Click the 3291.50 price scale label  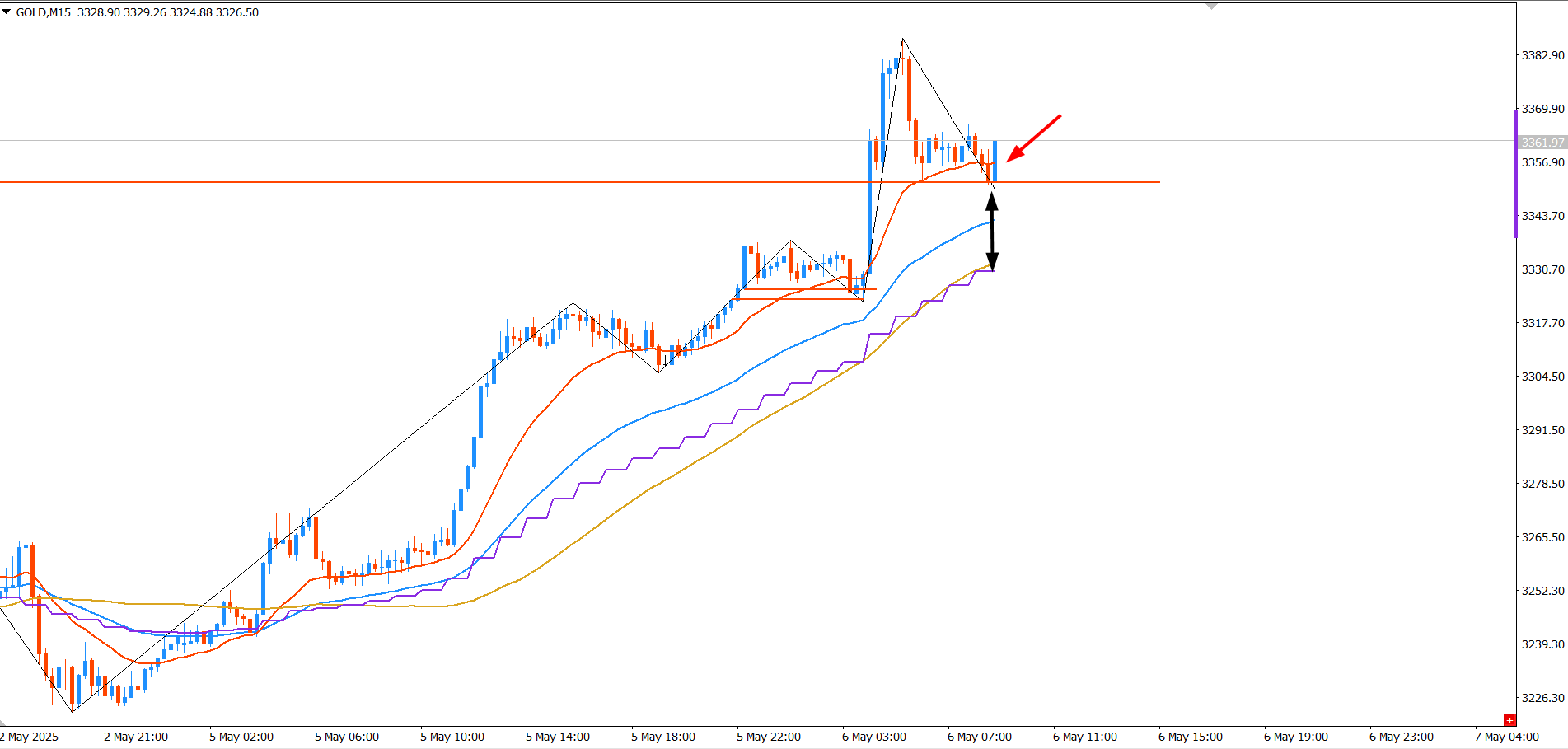coord(1542,430)
